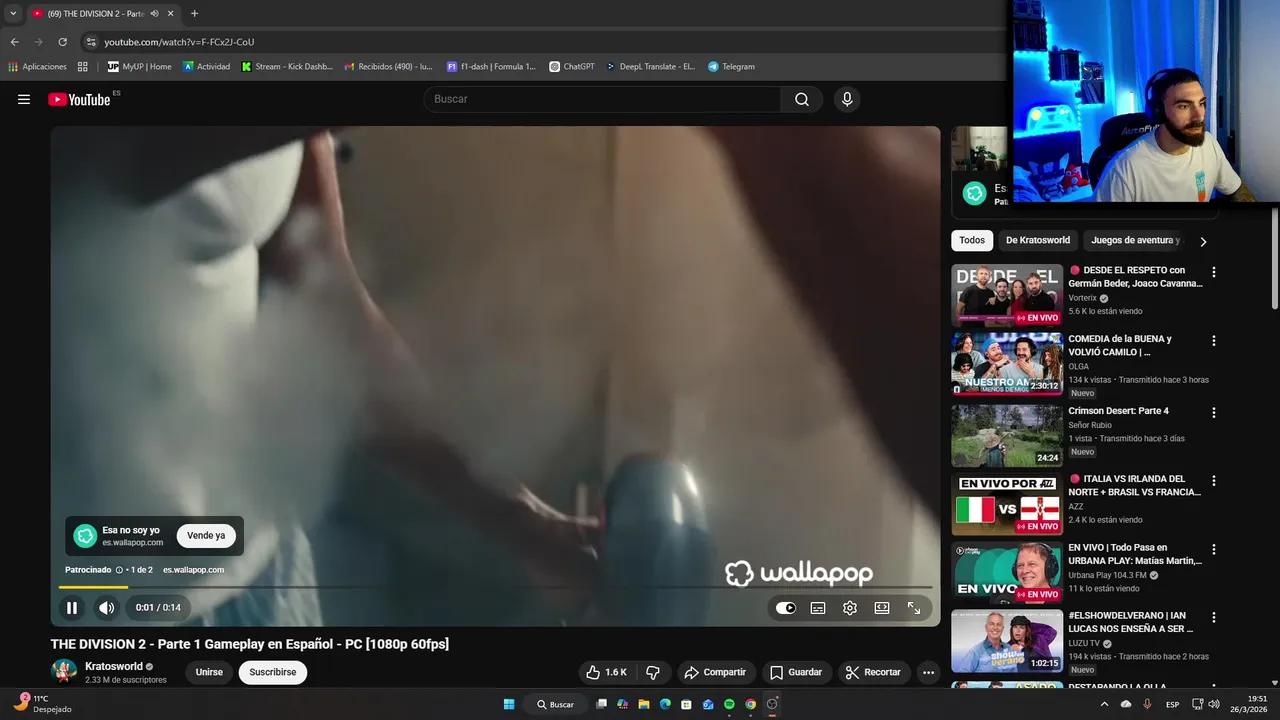Switch to theater mode view
The image size is (1280, 720).
click(x=882, y=608)
